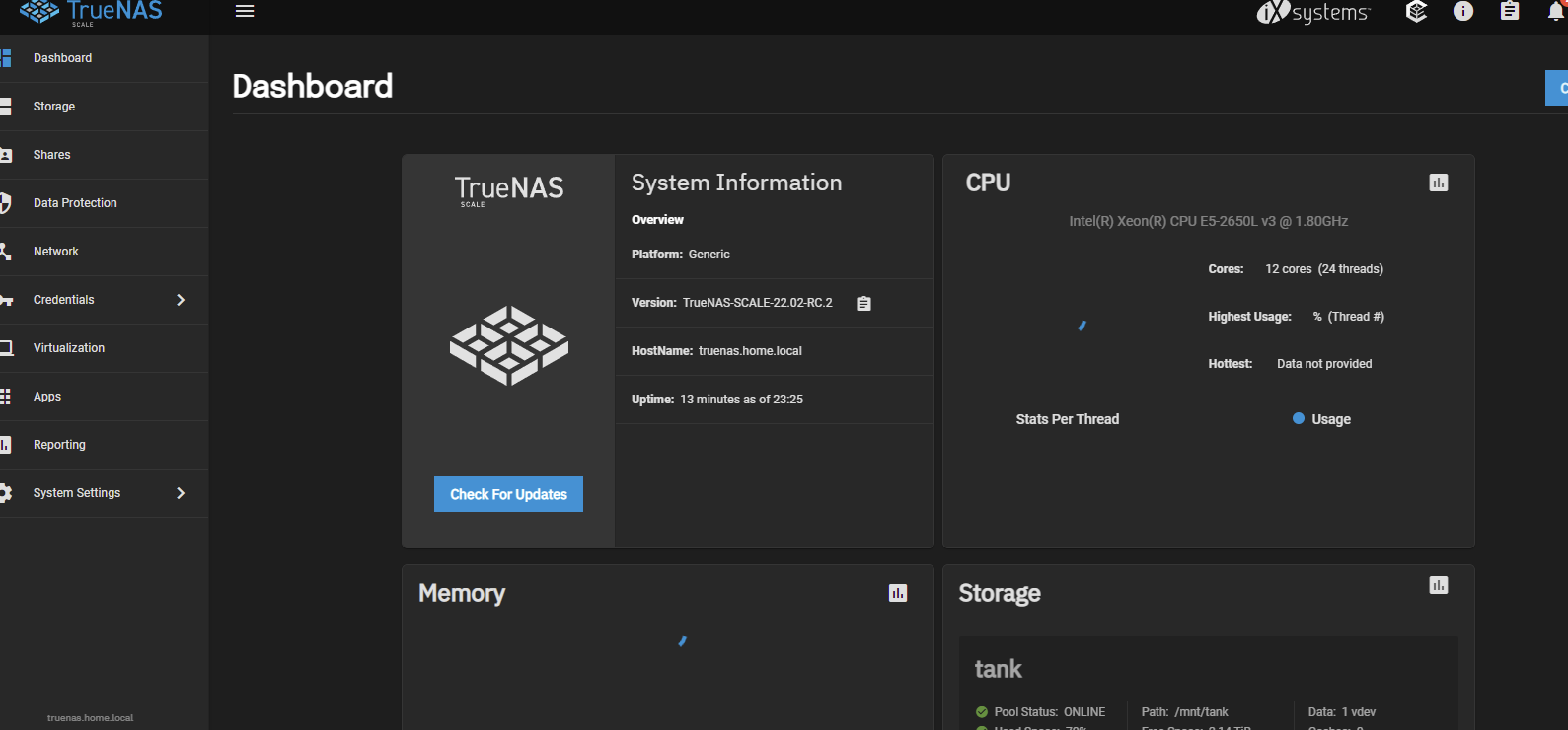
Task: Copy version using clipboard icon
Action: click(x=864, y=304)
